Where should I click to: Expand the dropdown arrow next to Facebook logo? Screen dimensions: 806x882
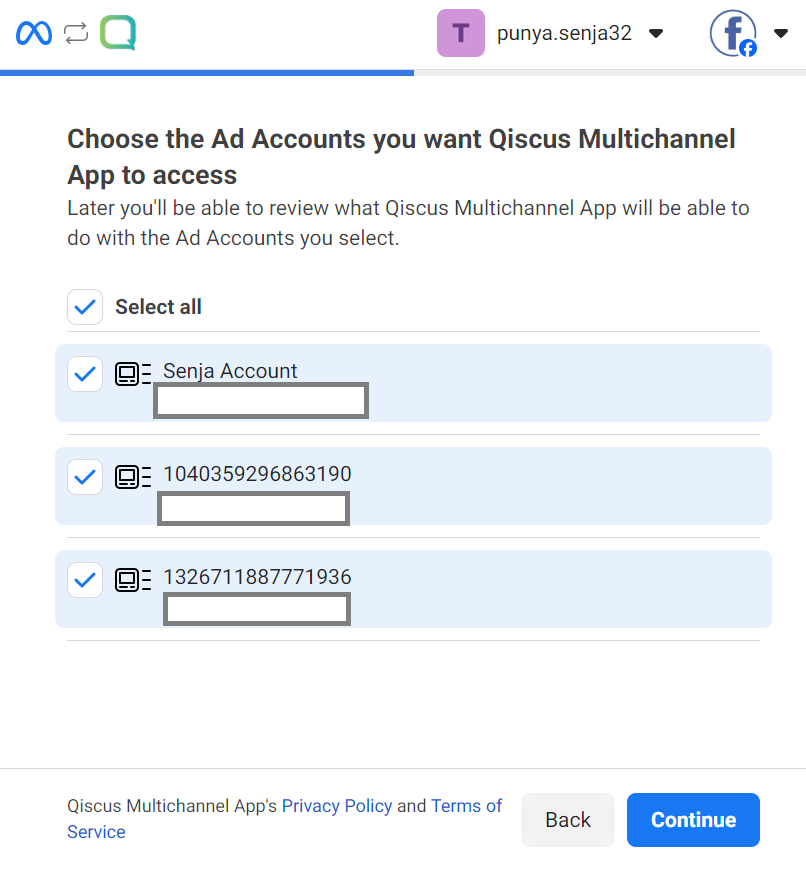point(781,33)
